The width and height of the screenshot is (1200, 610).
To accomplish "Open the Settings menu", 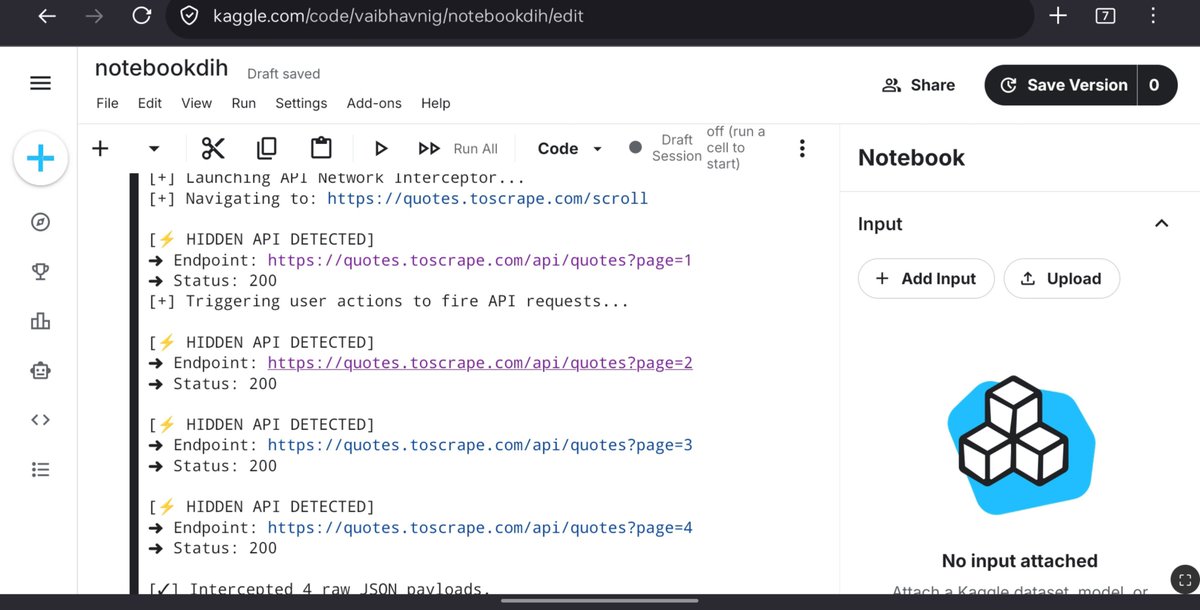I will point(301,103).
